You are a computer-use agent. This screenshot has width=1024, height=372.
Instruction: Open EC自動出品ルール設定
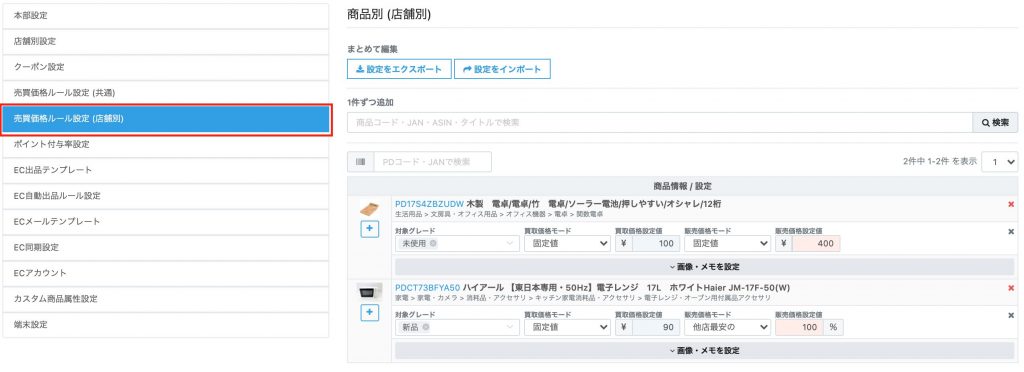coord(165,196)
